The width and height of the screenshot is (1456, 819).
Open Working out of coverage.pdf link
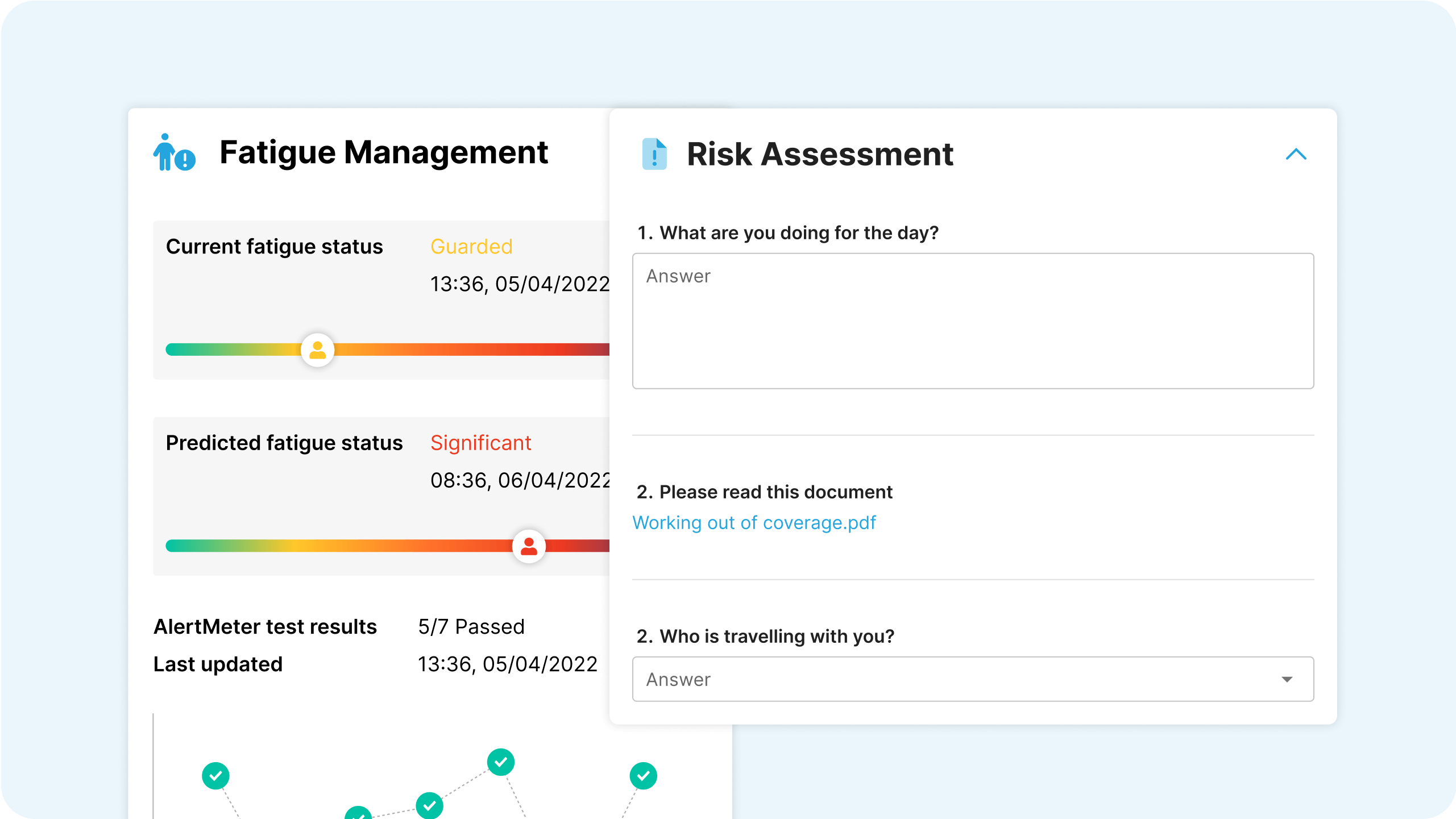tap(754, 522)
